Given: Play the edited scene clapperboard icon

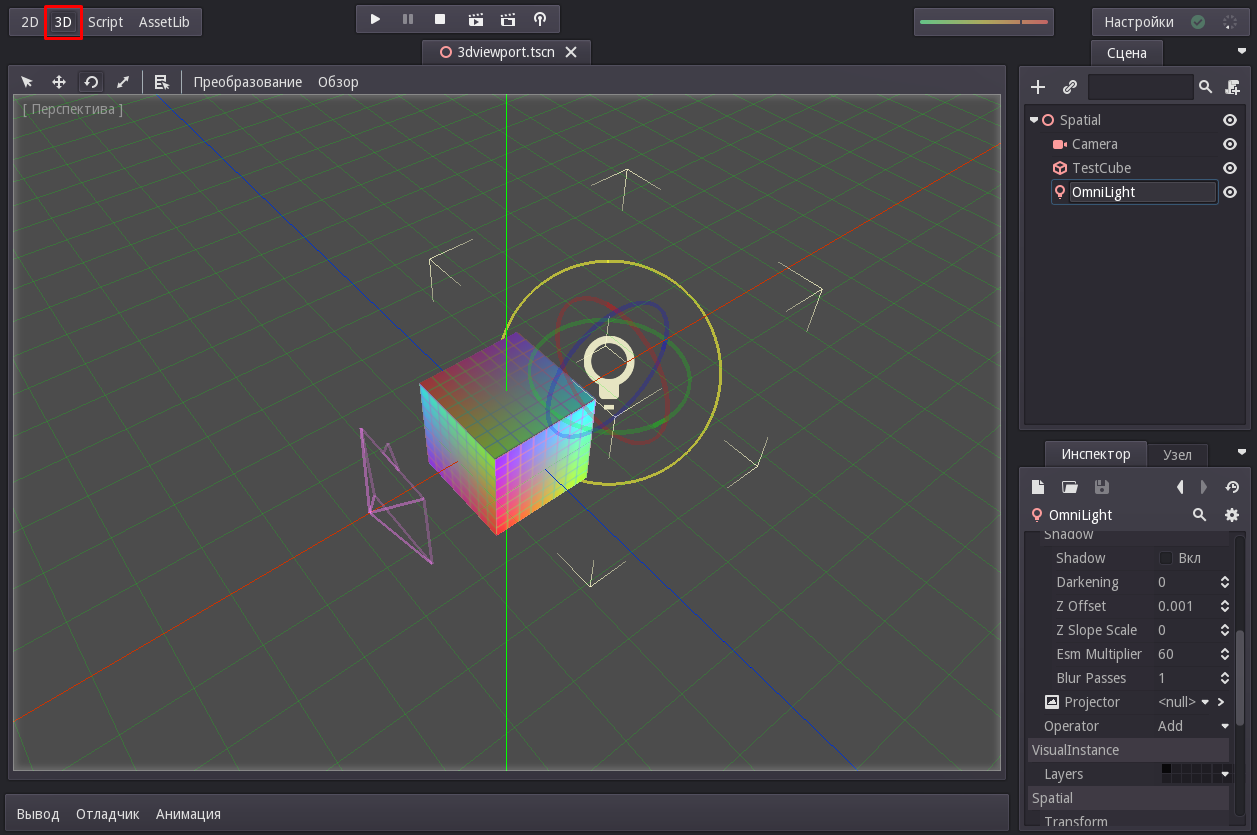Looking at the screenshot, I should (475, 19).
